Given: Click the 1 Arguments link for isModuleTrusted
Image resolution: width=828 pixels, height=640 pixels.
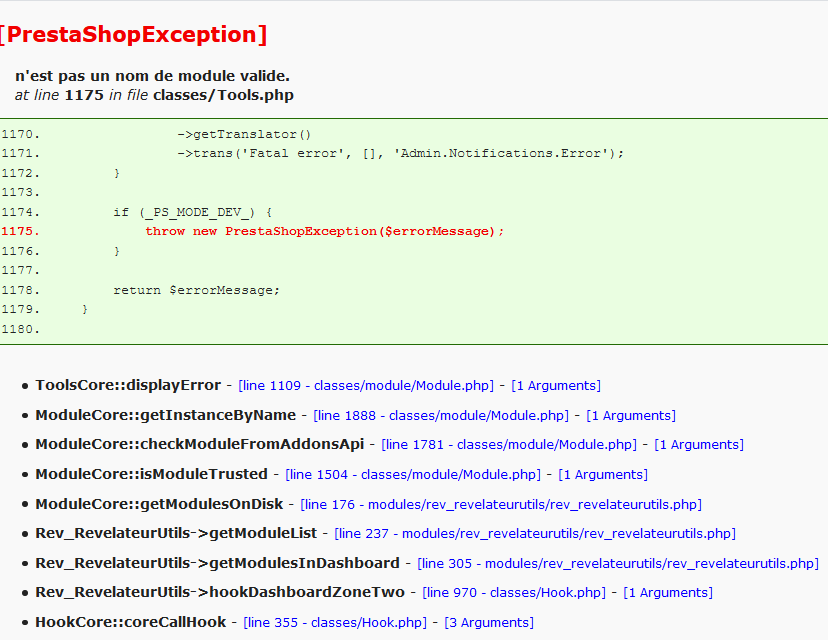Looking at the screenshot, I should tap(603, 474).
